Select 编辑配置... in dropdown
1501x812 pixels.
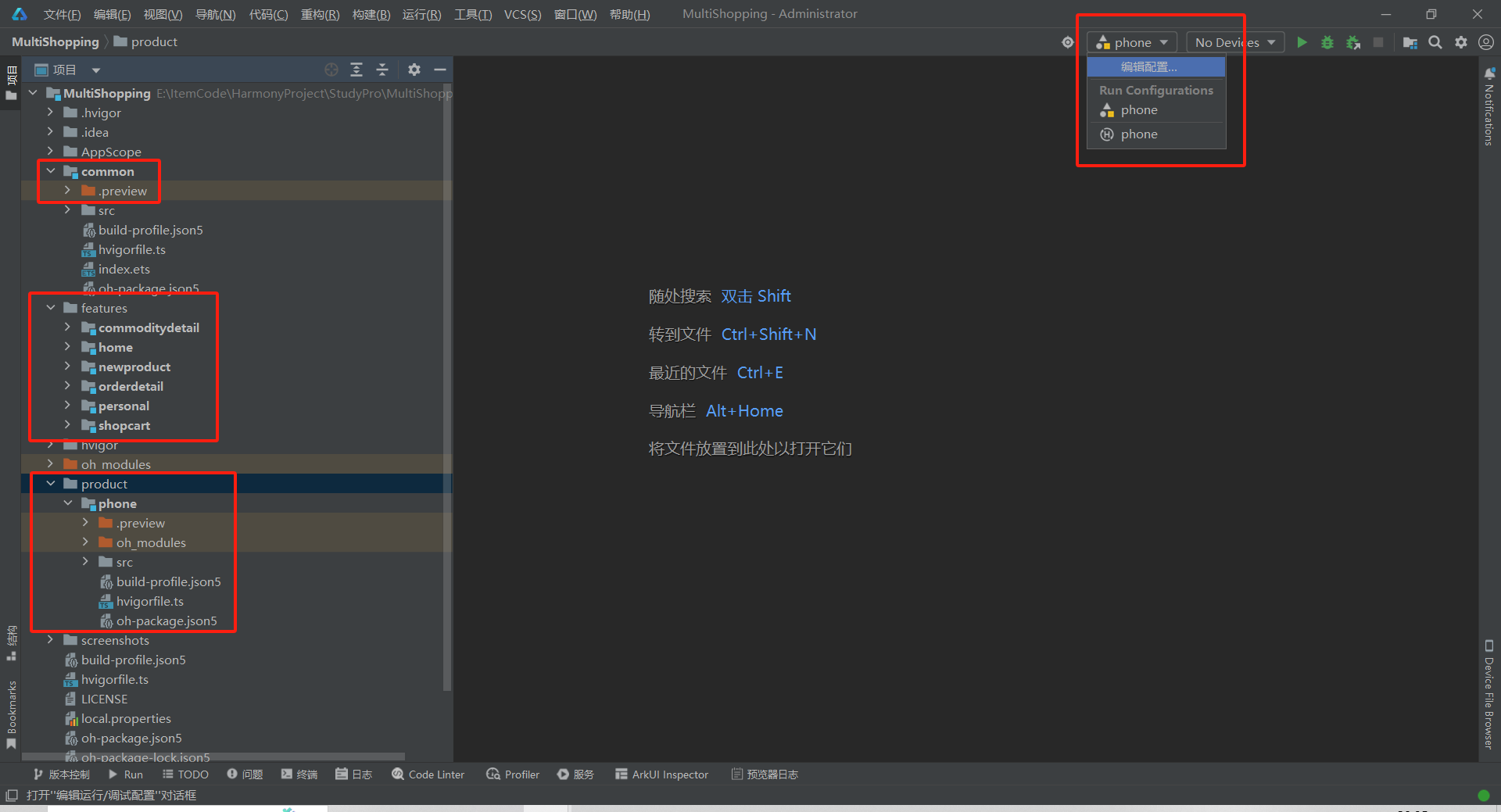[1156, 67]
